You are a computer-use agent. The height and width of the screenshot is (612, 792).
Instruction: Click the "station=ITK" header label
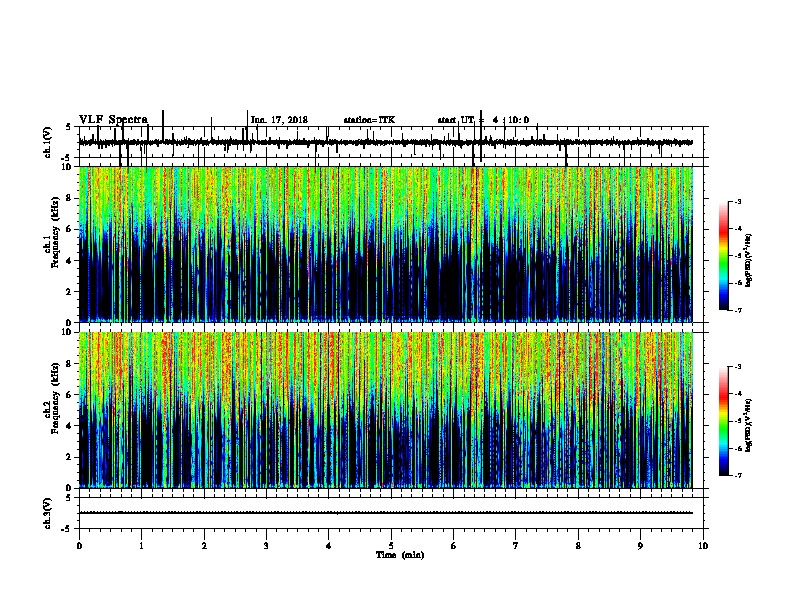pos(369,120)
